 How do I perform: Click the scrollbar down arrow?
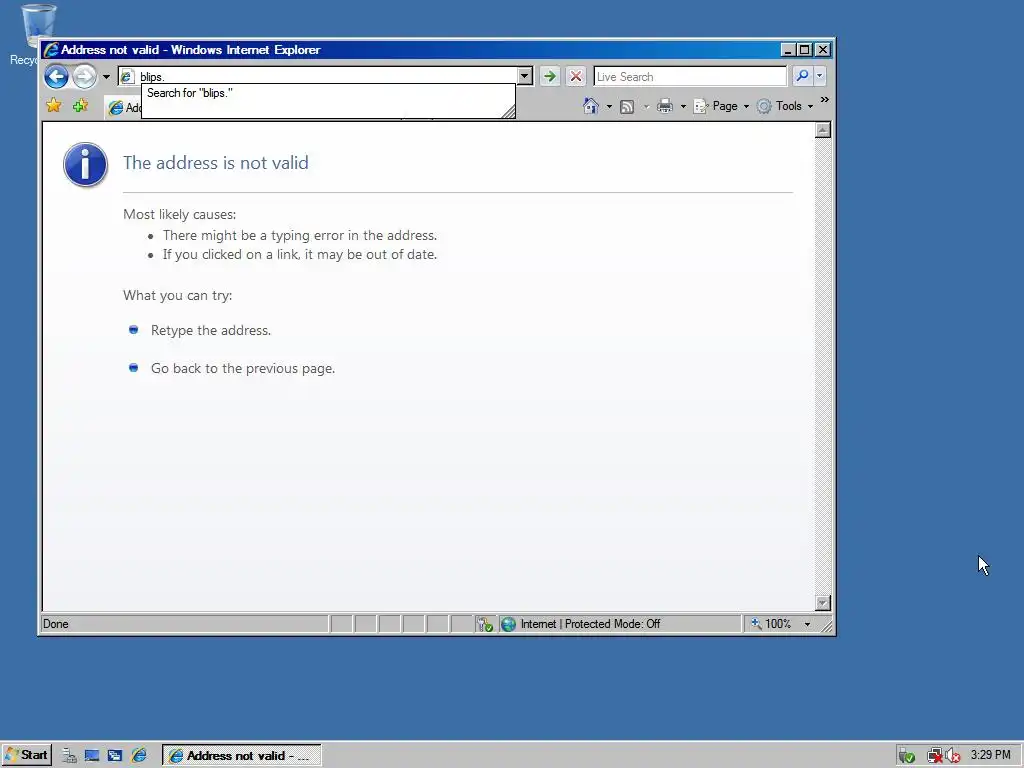tap(823, 603)
